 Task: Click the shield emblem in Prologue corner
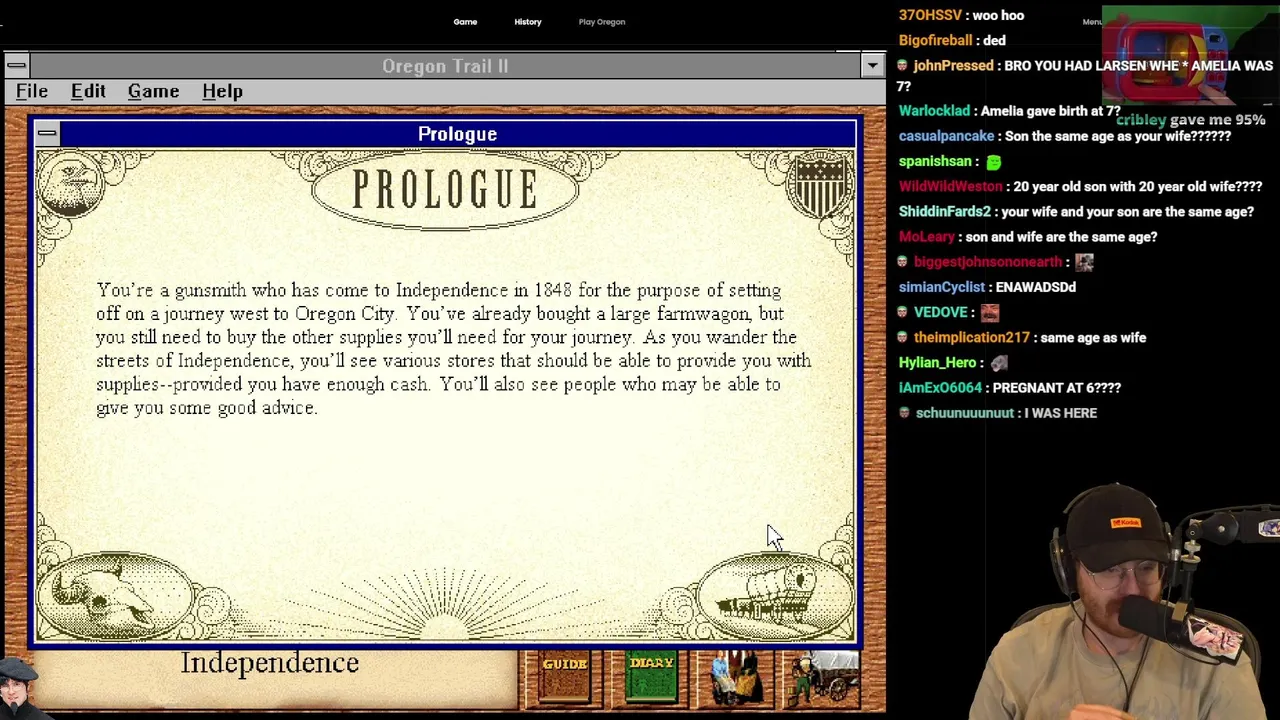click(820, 185)
